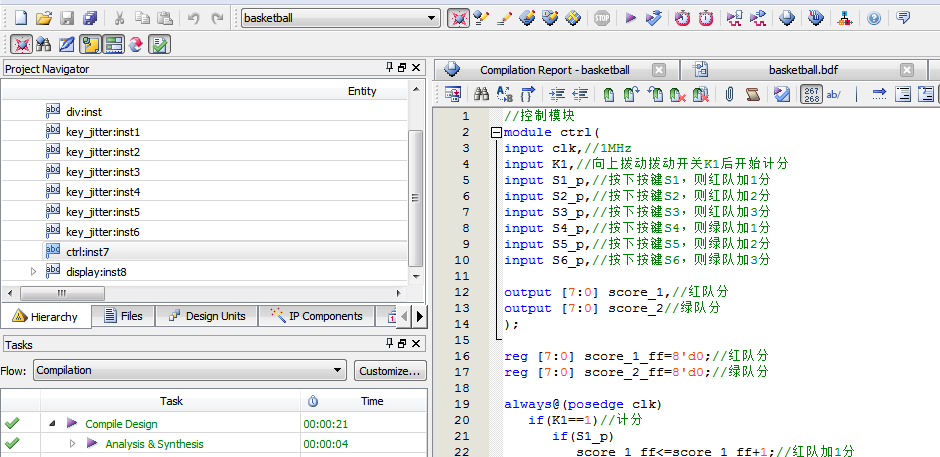Select ctrl:inst7 in the hierarchy
The image size is (940, 457).
(88, 252)
